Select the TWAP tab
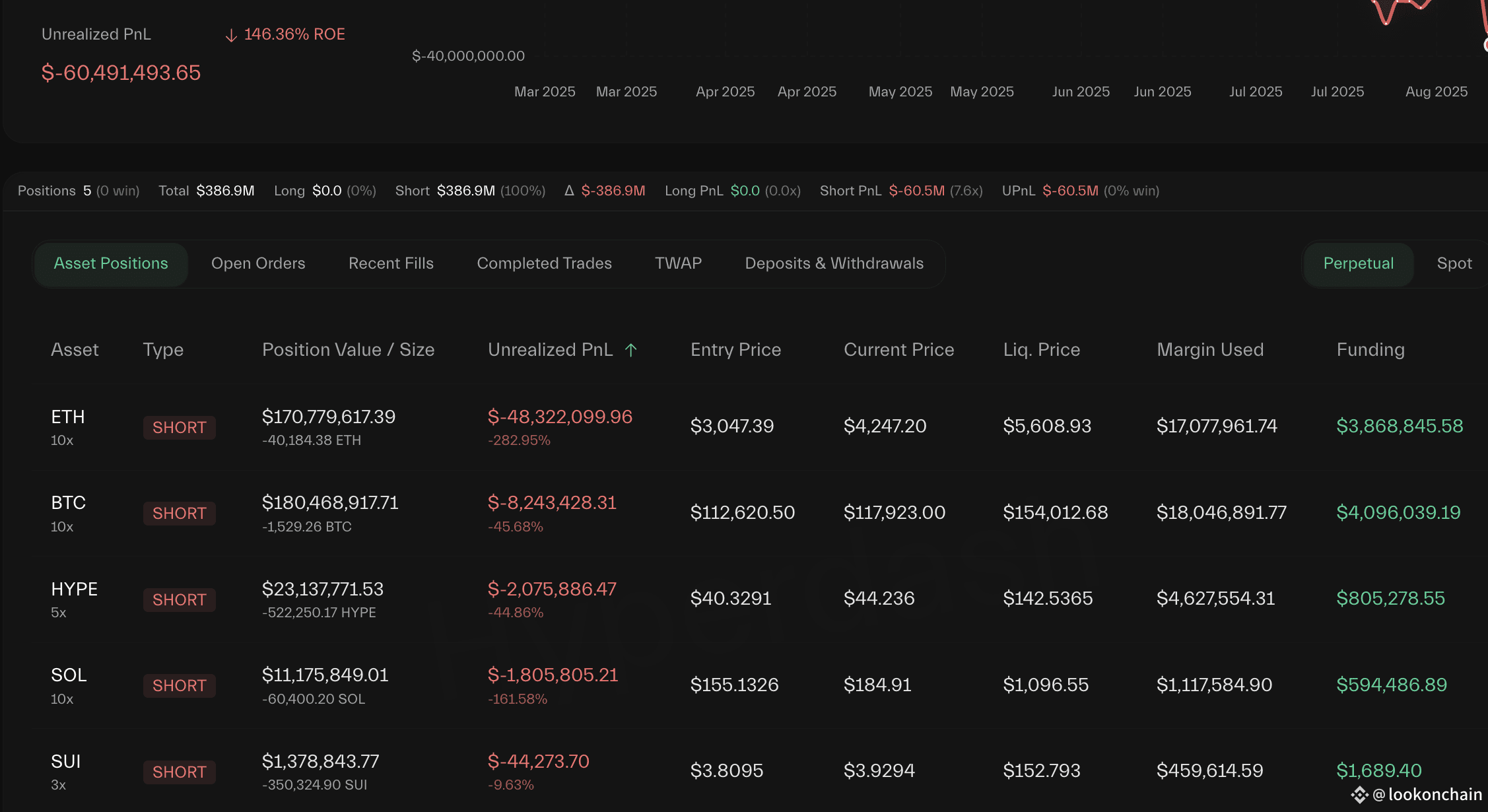 click(x=678, y=263)
